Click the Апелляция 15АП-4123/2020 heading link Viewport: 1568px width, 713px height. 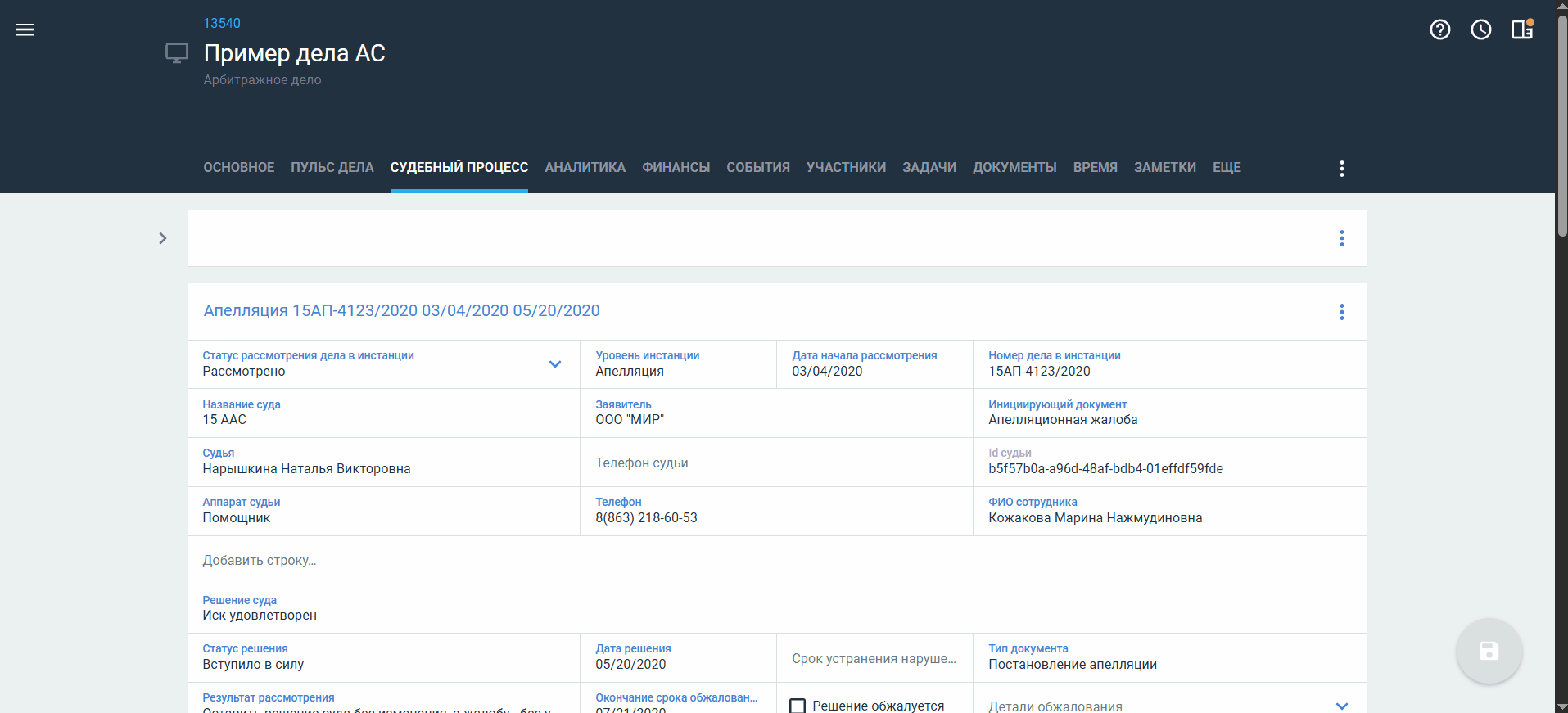(401, 311)
